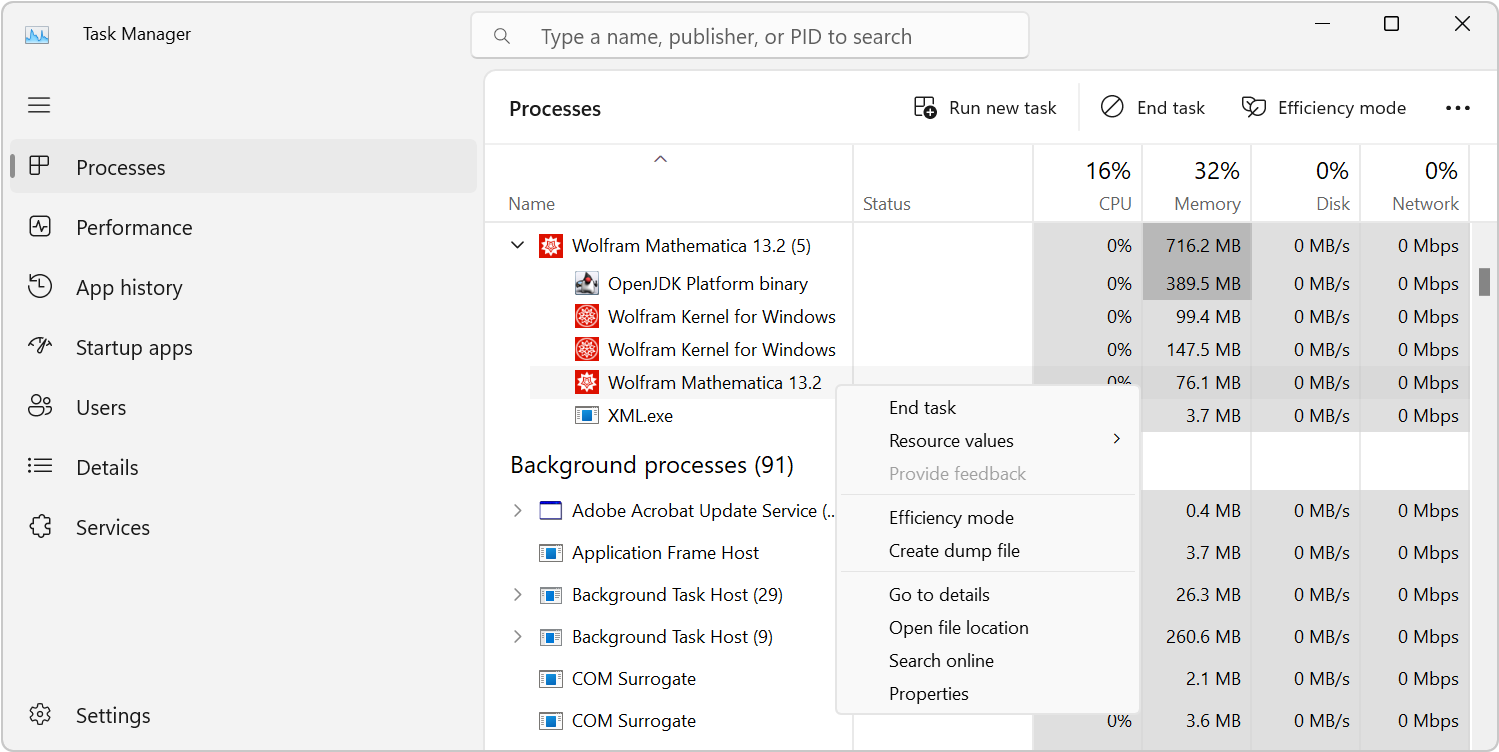
Task: Switch to the Users page
Action: point(243,407)
